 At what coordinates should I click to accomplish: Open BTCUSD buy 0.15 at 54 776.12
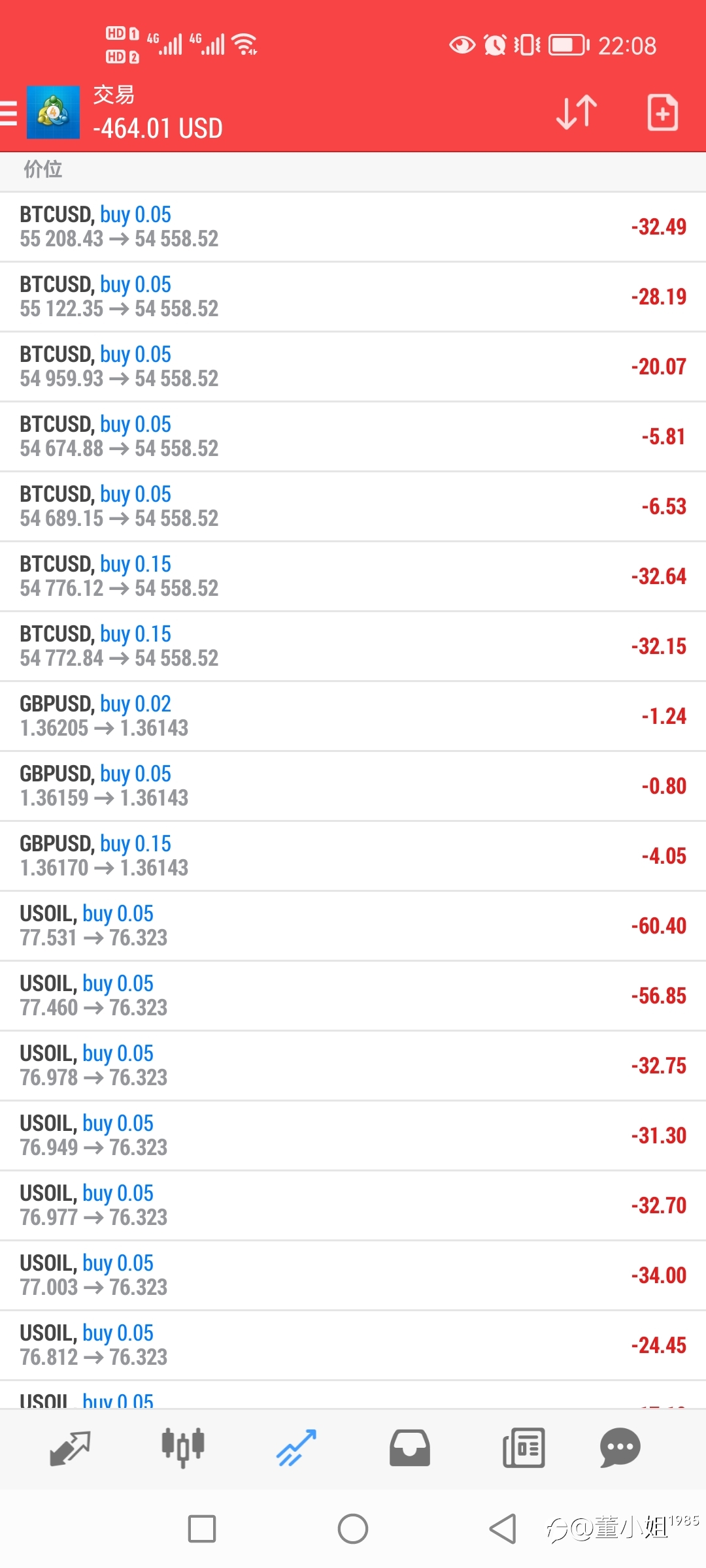pyautogui.click(x=353, y=576)
